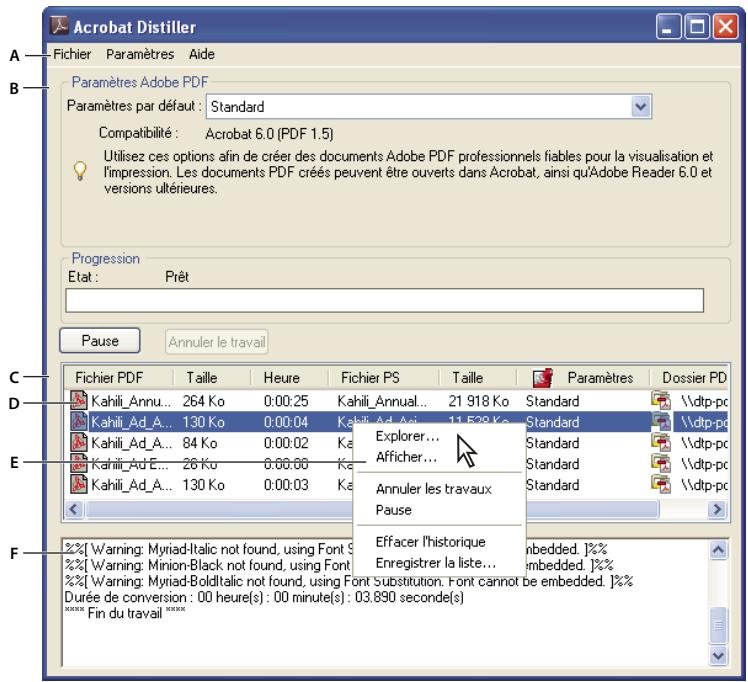Image resolution: width=748 pixels, height=682 pixels.
Task: Click the log pane vertical scrollbar thumb
Action: [718, 625]
